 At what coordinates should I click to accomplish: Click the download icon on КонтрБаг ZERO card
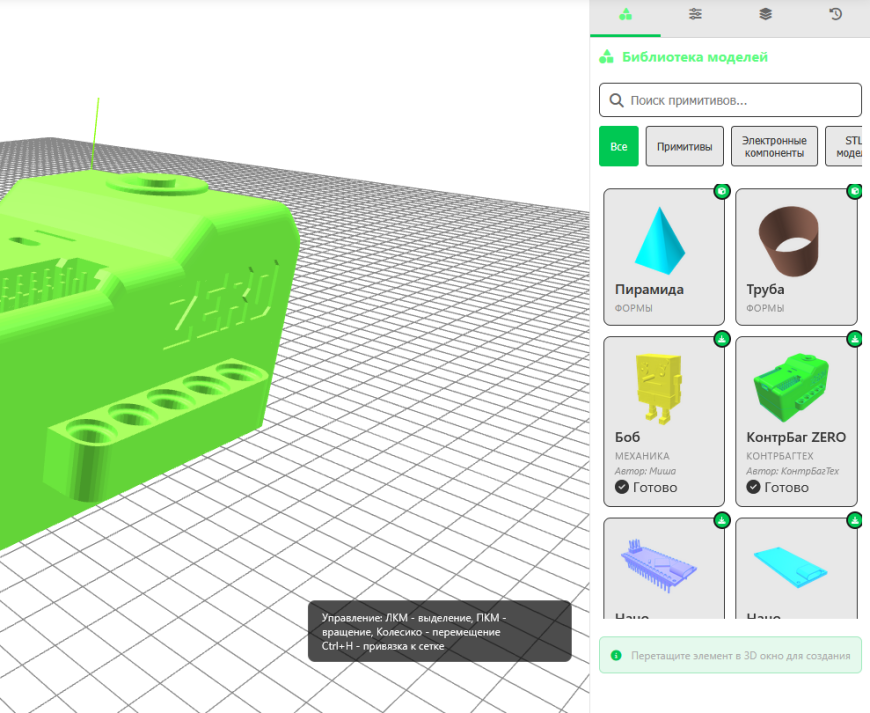click(853, 339)
